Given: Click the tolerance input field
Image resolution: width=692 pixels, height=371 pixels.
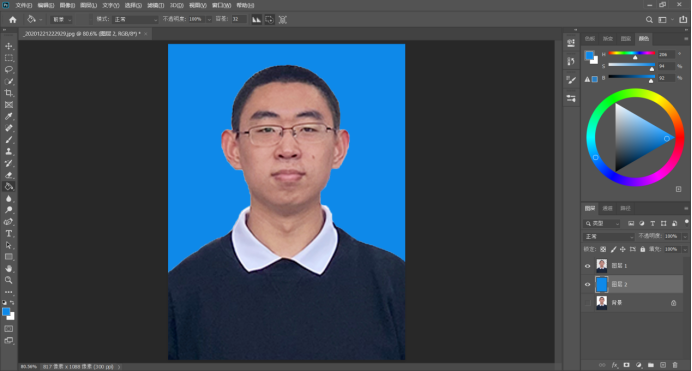Looking at the screenshot, I should (x=239, y=19).
